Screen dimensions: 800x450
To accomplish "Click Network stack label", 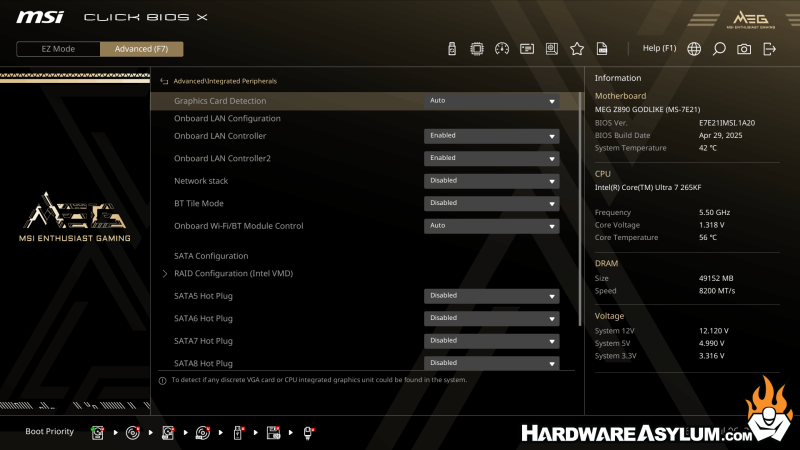I will point(201,181).
